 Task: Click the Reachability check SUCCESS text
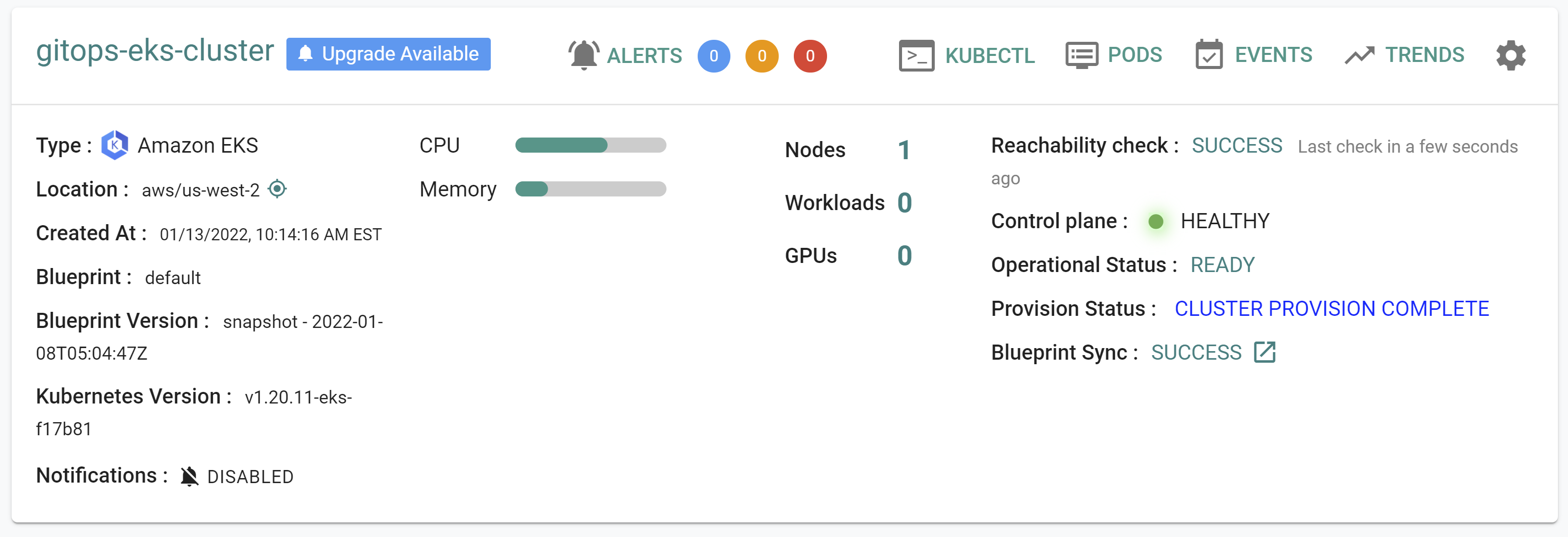click(1237, 146)
